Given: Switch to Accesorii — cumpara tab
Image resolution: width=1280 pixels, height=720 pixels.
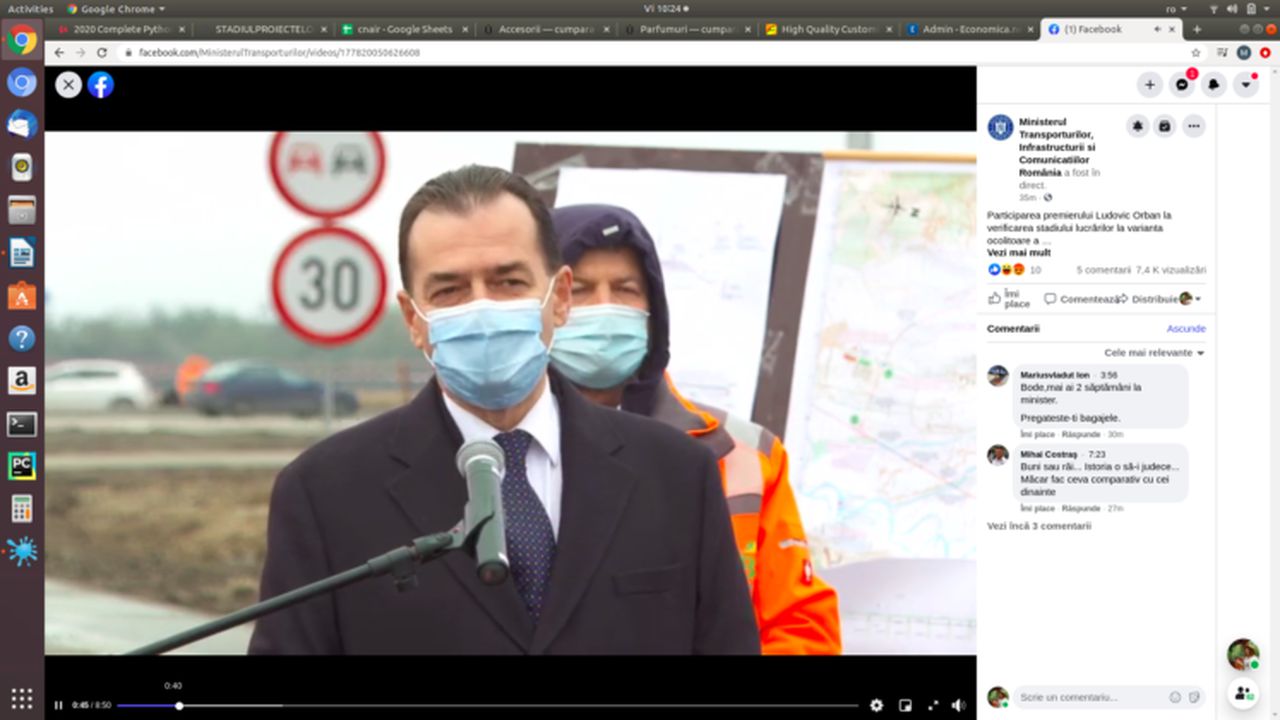Looking at the screenshot, I should coord(545,29).
